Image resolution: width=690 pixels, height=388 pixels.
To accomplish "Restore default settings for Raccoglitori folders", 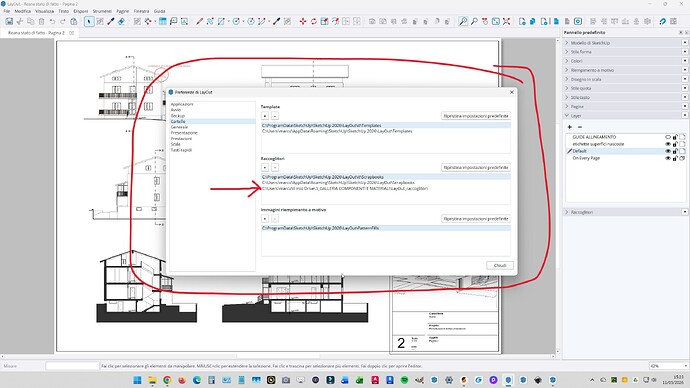I will (476, 167).
